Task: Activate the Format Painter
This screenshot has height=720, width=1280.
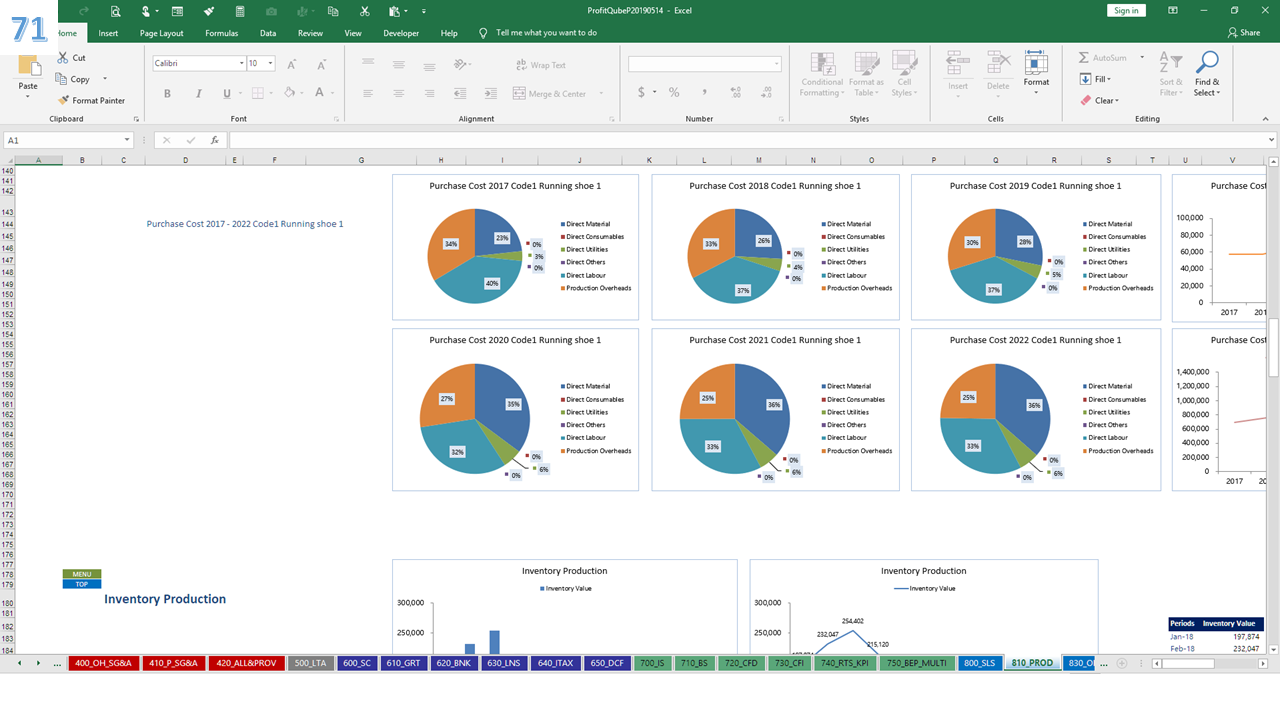Action: point(91,100)
